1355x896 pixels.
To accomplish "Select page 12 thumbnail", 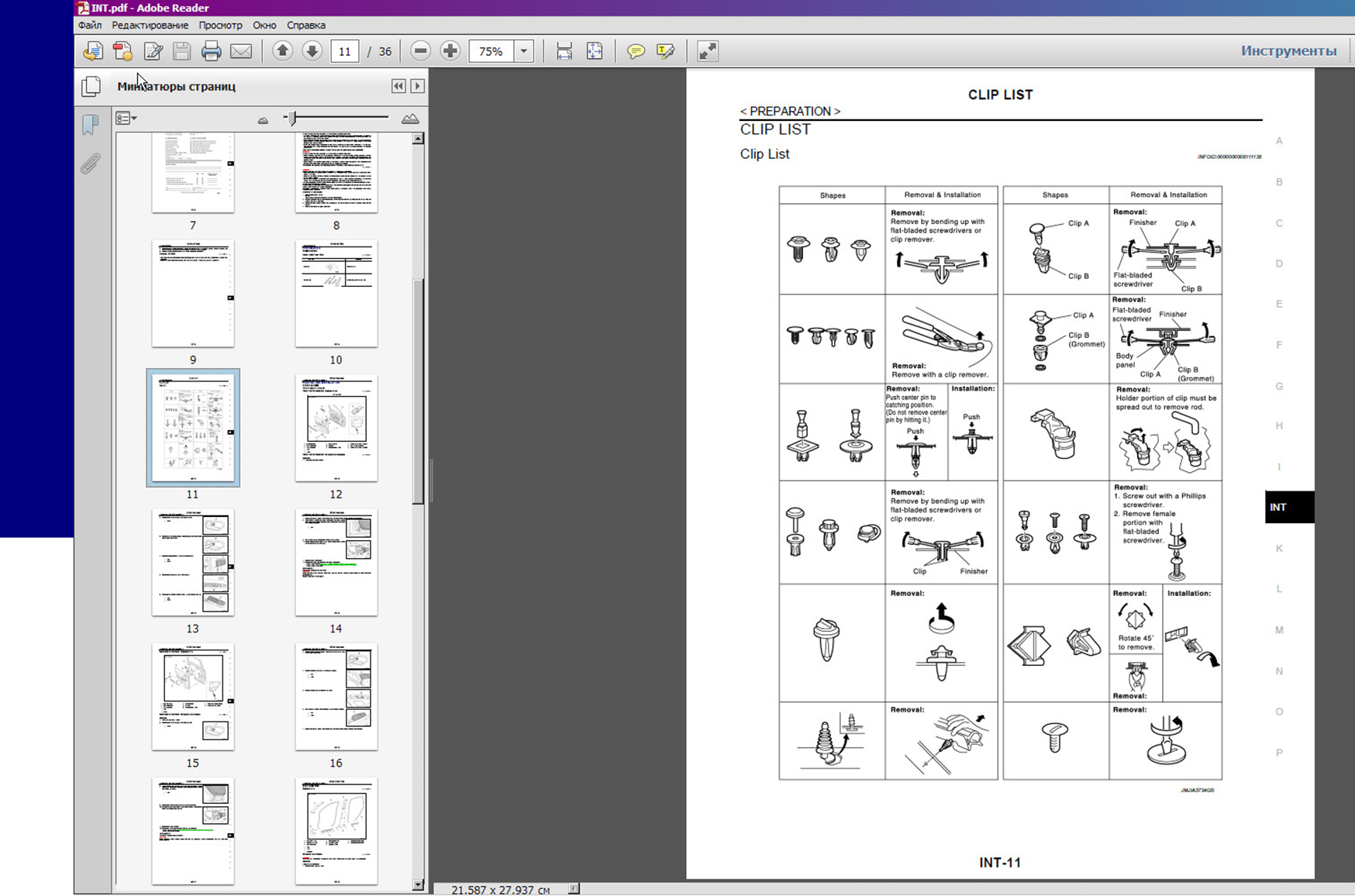I will [x=336, y=428].
